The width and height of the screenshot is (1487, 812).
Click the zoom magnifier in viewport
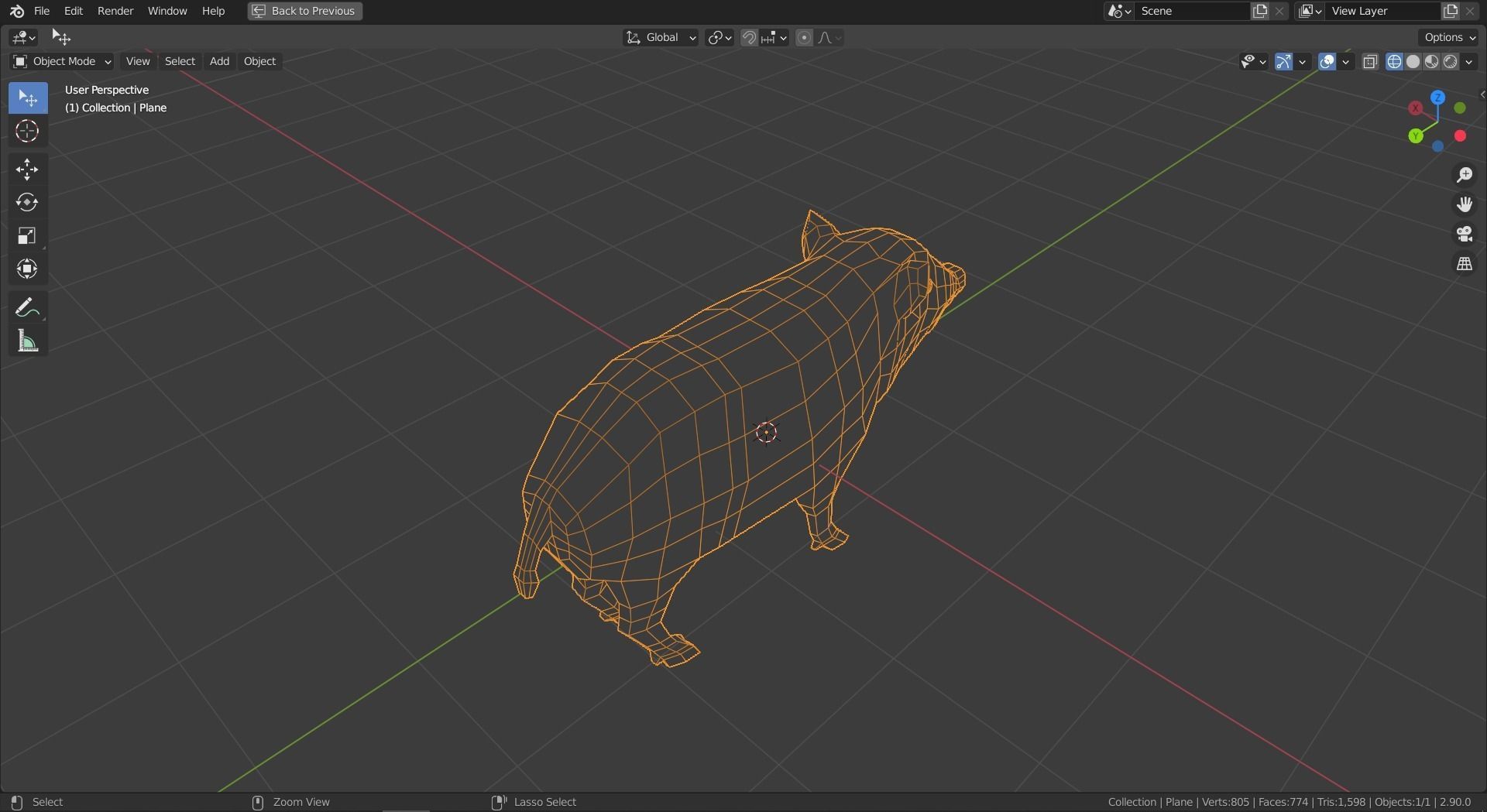pos(1464,175)
